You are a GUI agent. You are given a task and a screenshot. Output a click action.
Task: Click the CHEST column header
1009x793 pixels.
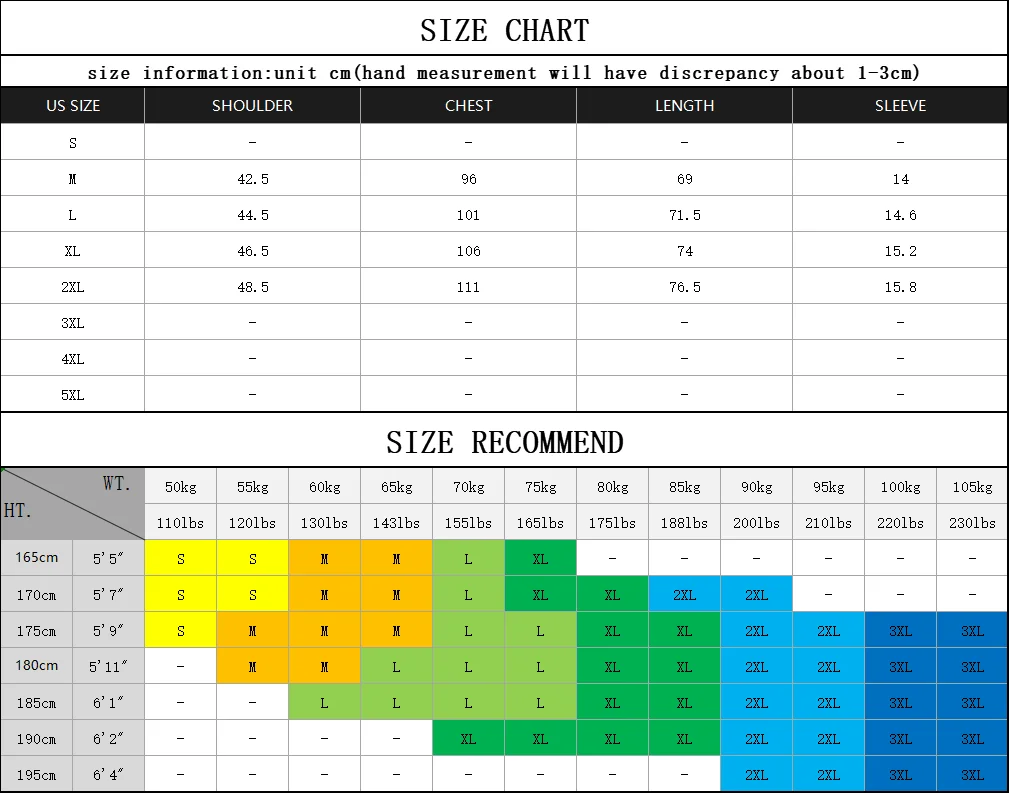[x=468, y=106]
